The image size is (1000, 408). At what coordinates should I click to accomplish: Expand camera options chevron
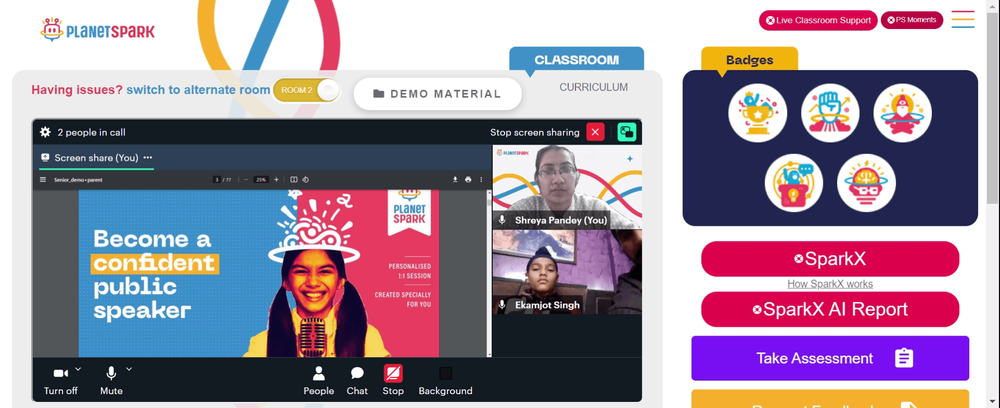coord(78,368)
